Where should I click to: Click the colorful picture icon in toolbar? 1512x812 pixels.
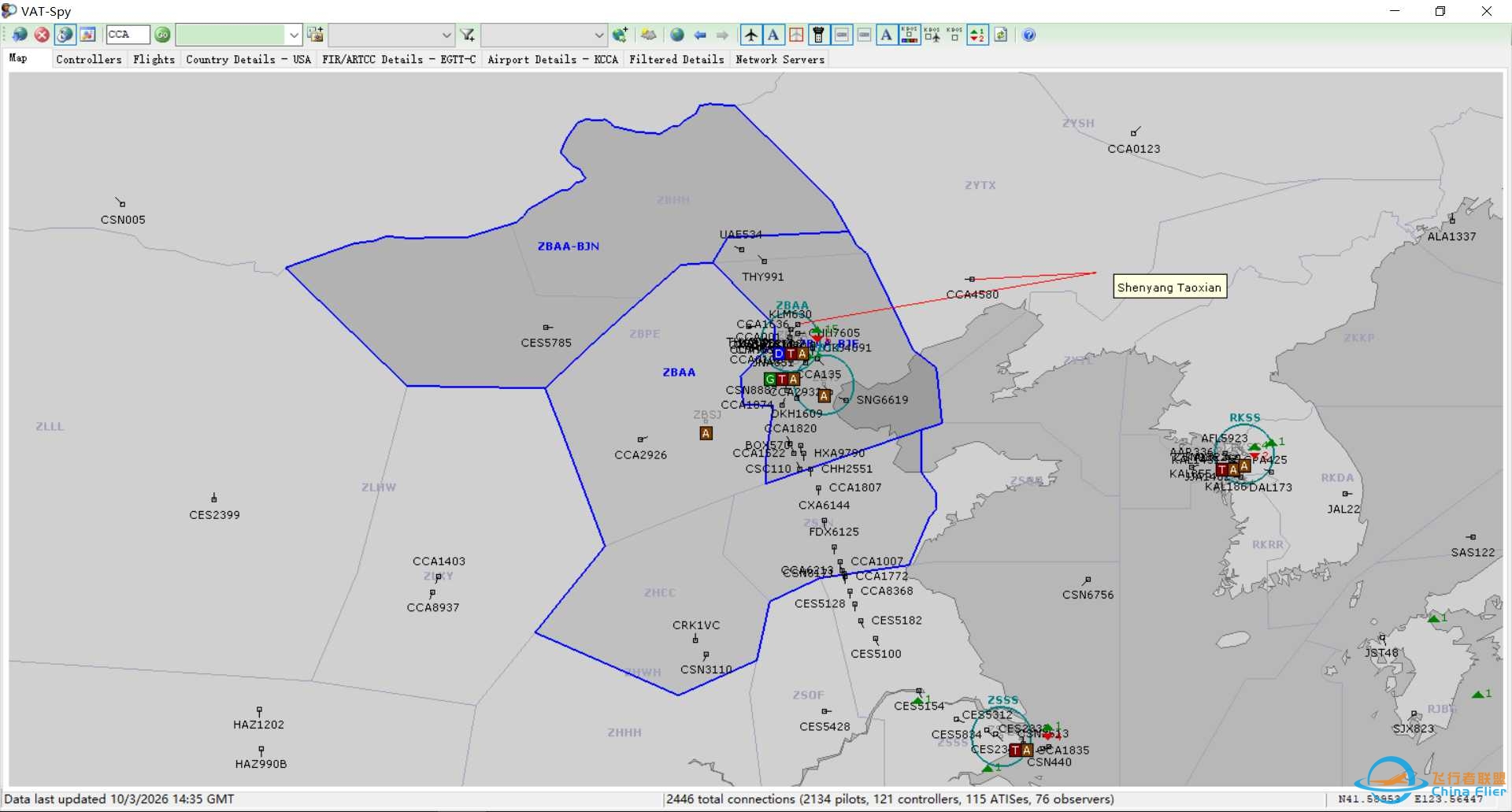(x=87, y=35)
